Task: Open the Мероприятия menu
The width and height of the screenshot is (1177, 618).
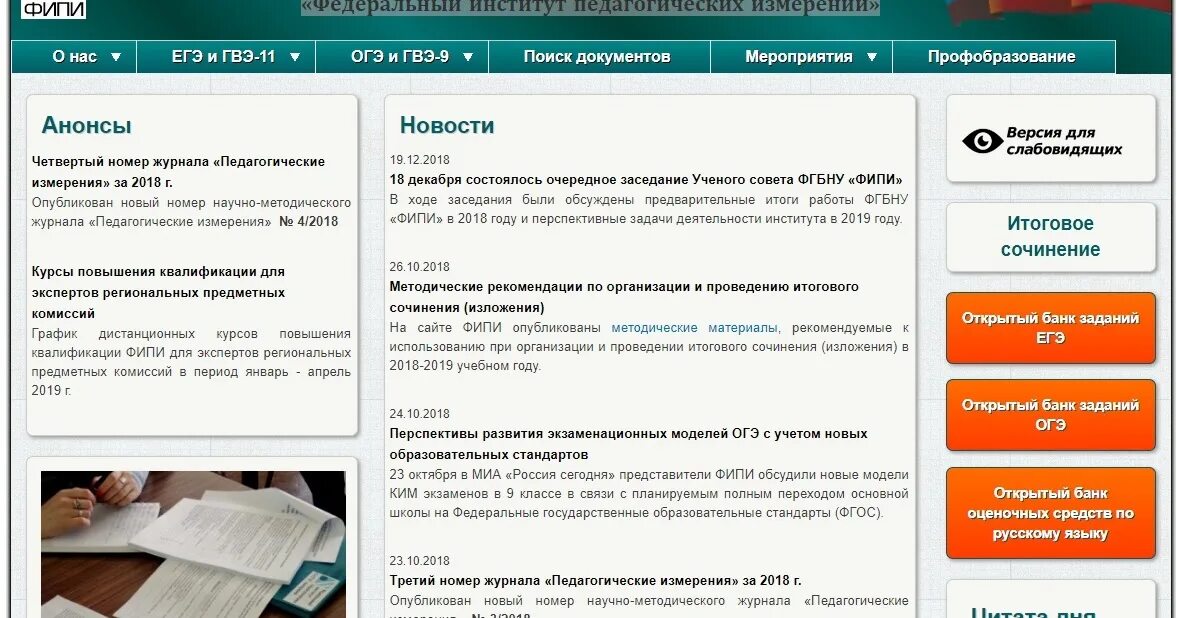Action: [x=801, y=57]
